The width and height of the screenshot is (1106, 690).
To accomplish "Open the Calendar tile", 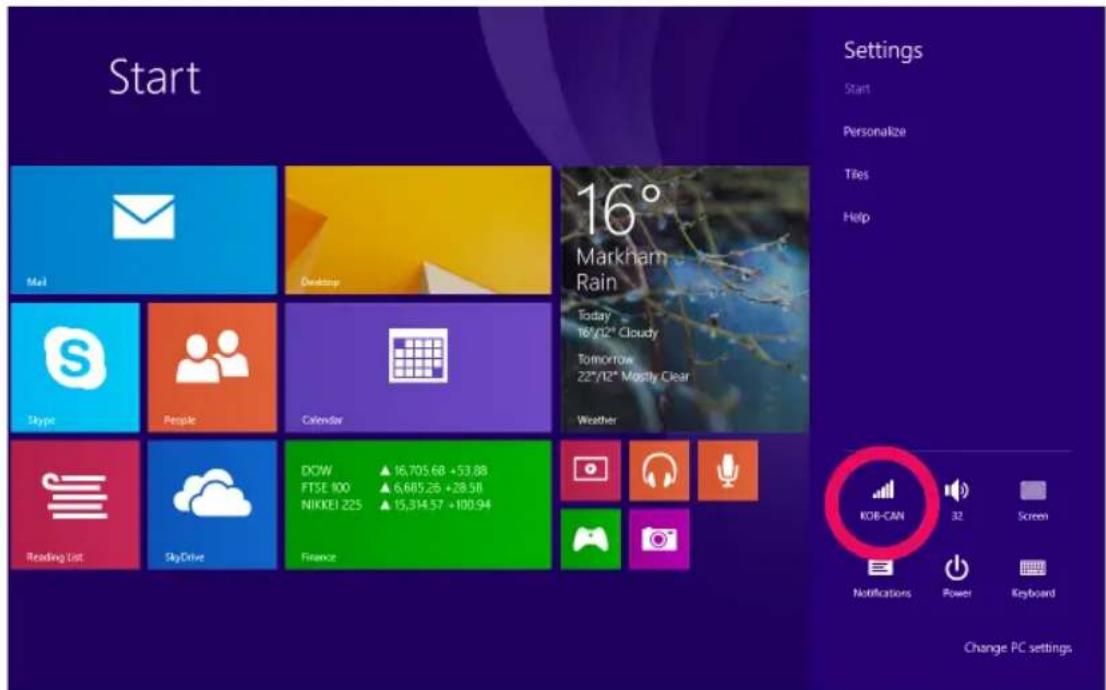I will (418, 368).
